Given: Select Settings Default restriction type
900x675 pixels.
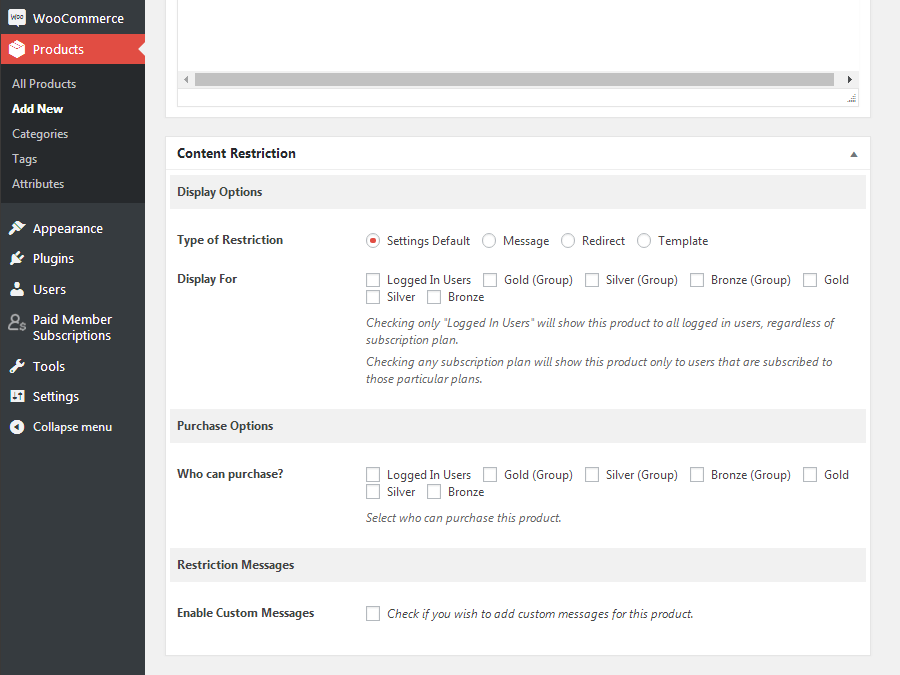Looking at the screenshot, I should (373, 240).
